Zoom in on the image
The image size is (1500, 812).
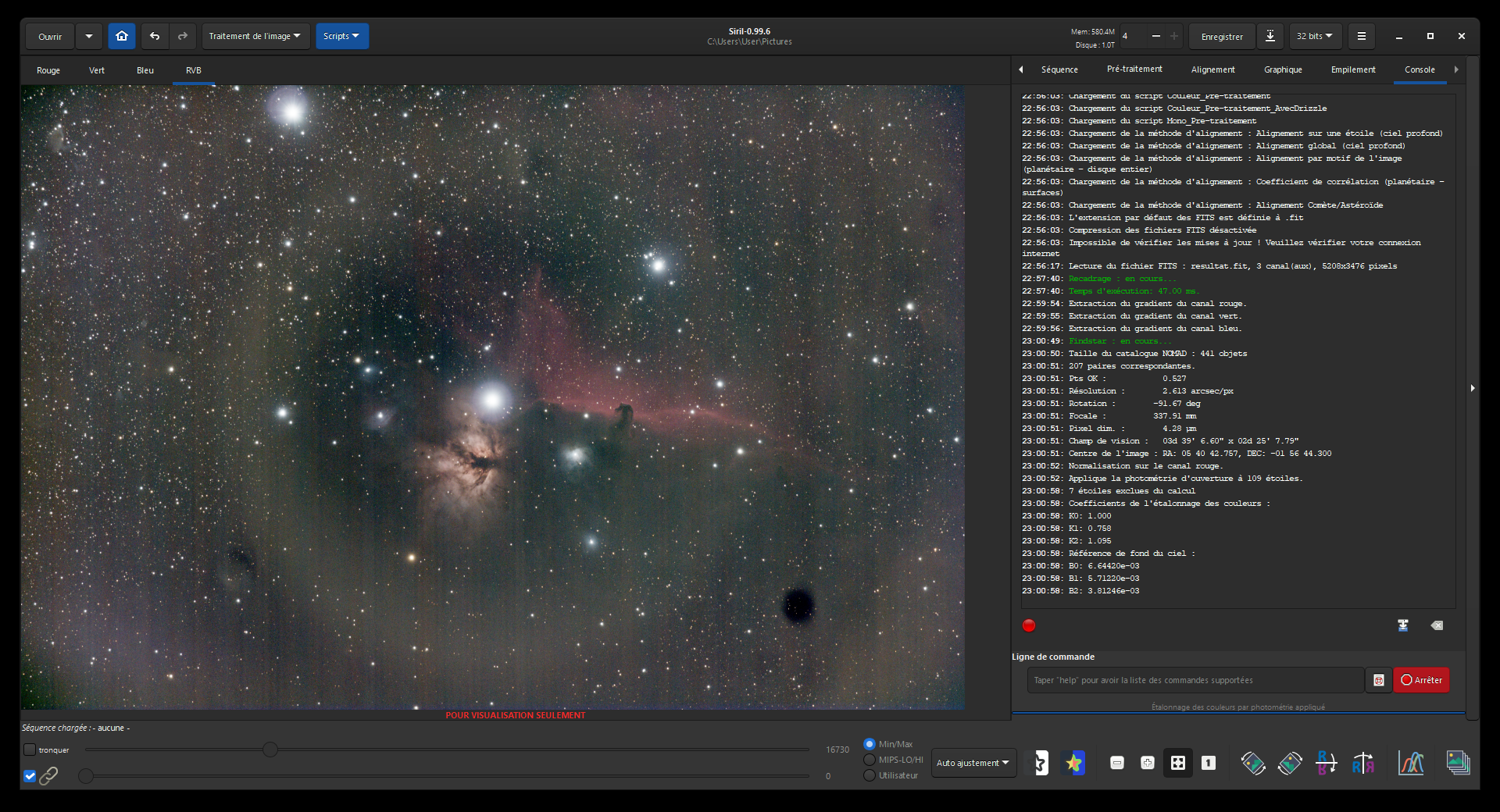pos(1148,763)
